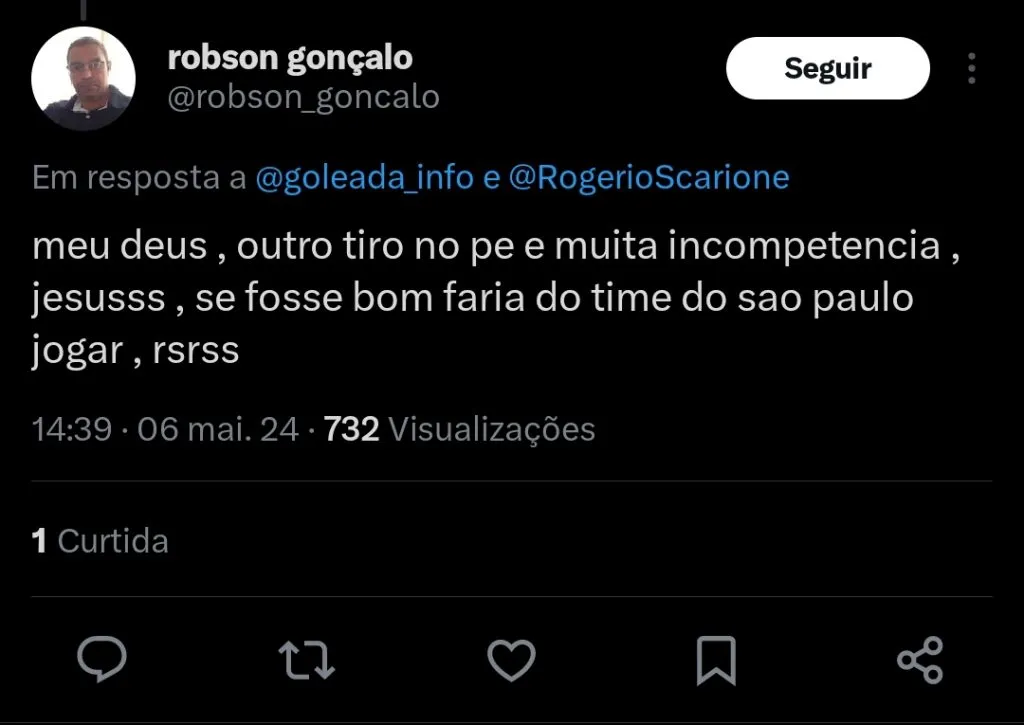The width and height of the screenshot is (1024, 725).
Task: Click the word 'incompetencia' in the tweet
Action: pyautogui.click(x=804, y=246)
